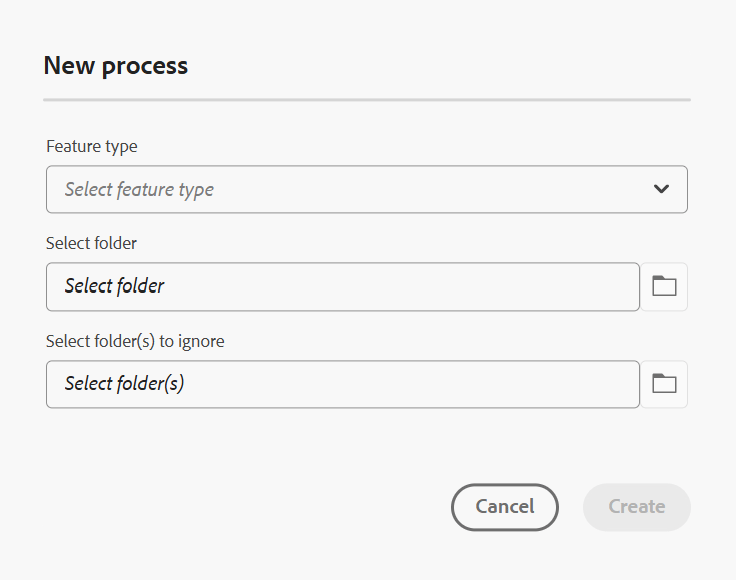The width and height of the screenshot is (736, 580).
Task: Click the down arrow in Feature type
Action: pyautogui.click(x=661, y=189)
